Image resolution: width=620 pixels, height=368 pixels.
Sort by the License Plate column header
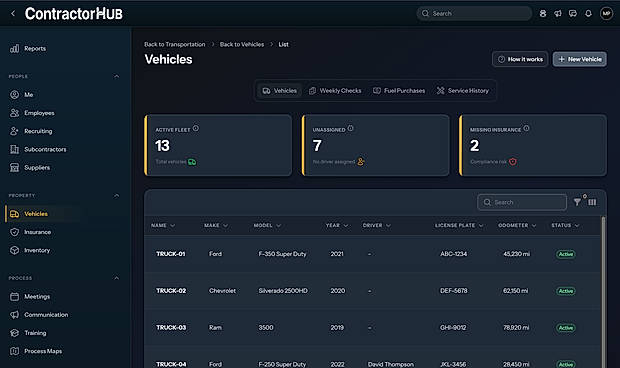point(459,225)
